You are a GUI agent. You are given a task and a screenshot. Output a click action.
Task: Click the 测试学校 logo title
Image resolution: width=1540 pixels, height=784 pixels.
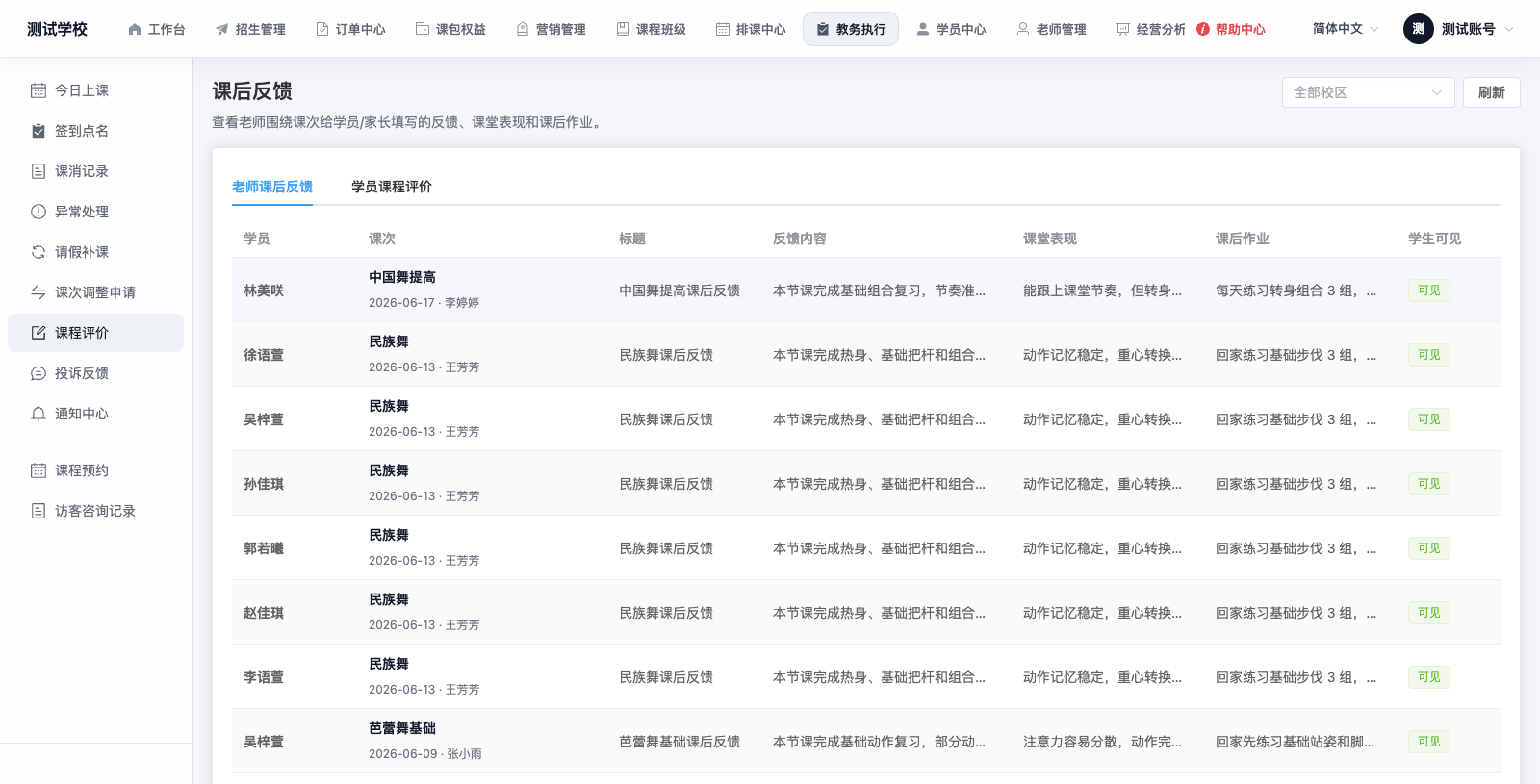(x=57, y=29)
